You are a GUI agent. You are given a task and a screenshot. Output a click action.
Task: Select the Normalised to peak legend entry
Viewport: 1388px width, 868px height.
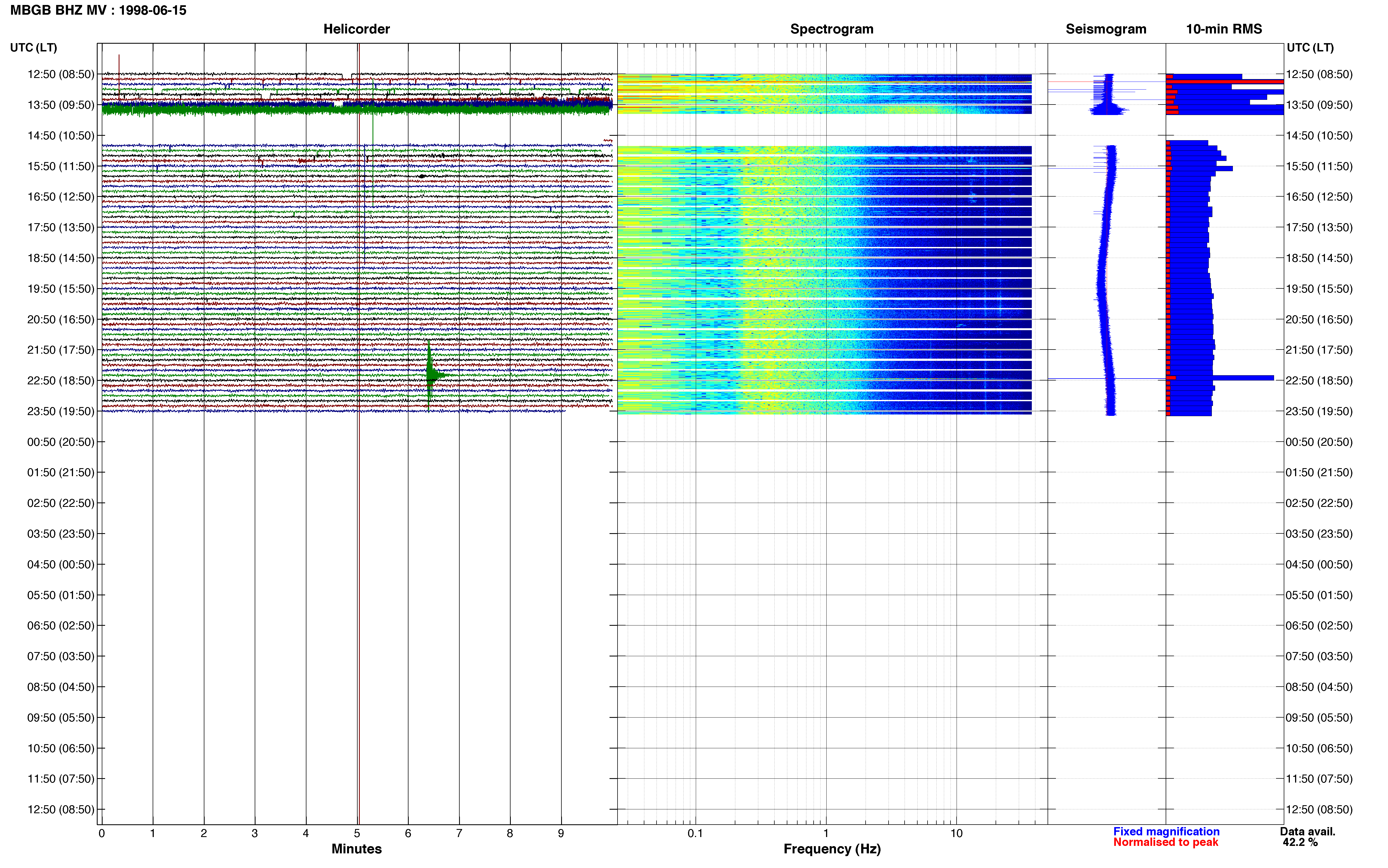tap(1165, 842)
